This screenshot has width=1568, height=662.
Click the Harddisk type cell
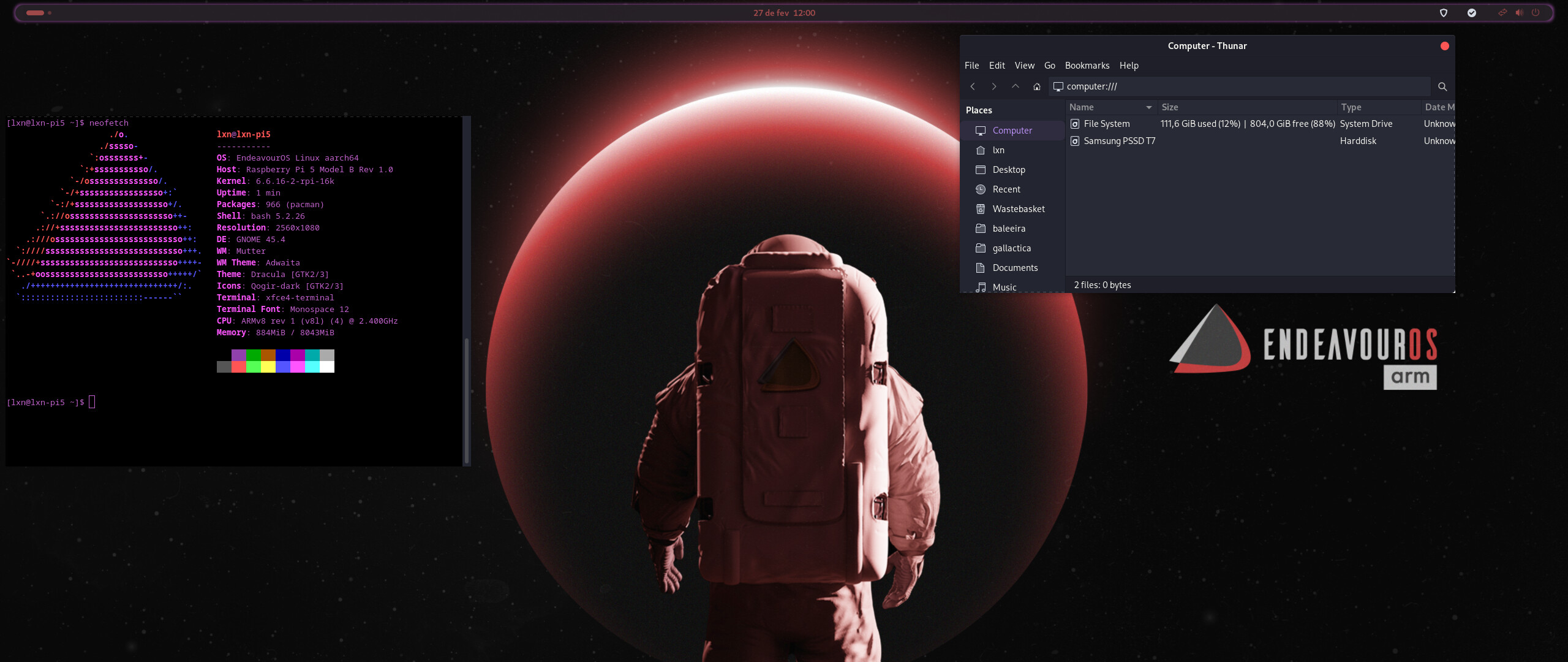click(1358, 141)
